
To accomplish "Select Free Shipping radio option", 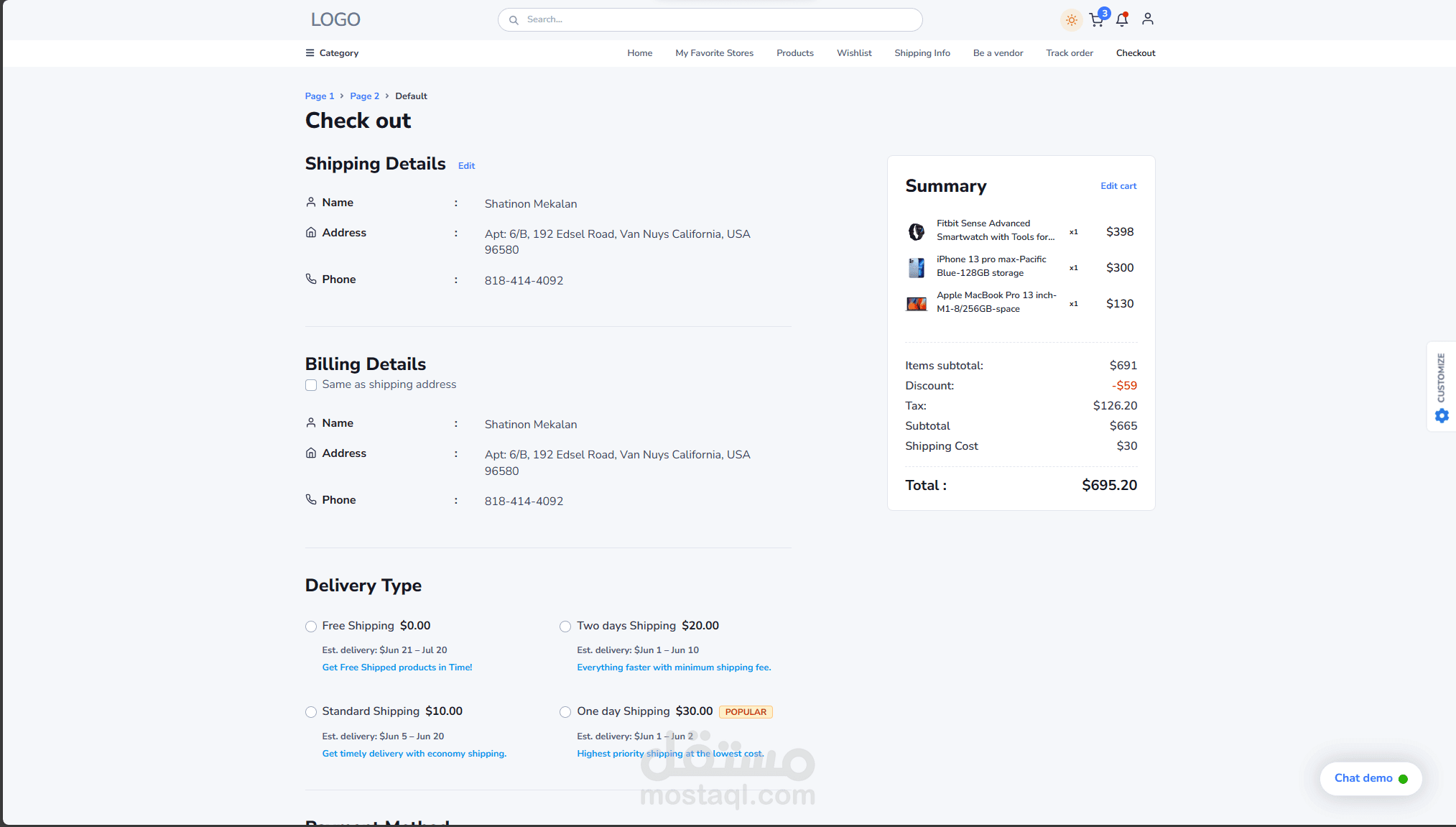I will click(311, 627).
